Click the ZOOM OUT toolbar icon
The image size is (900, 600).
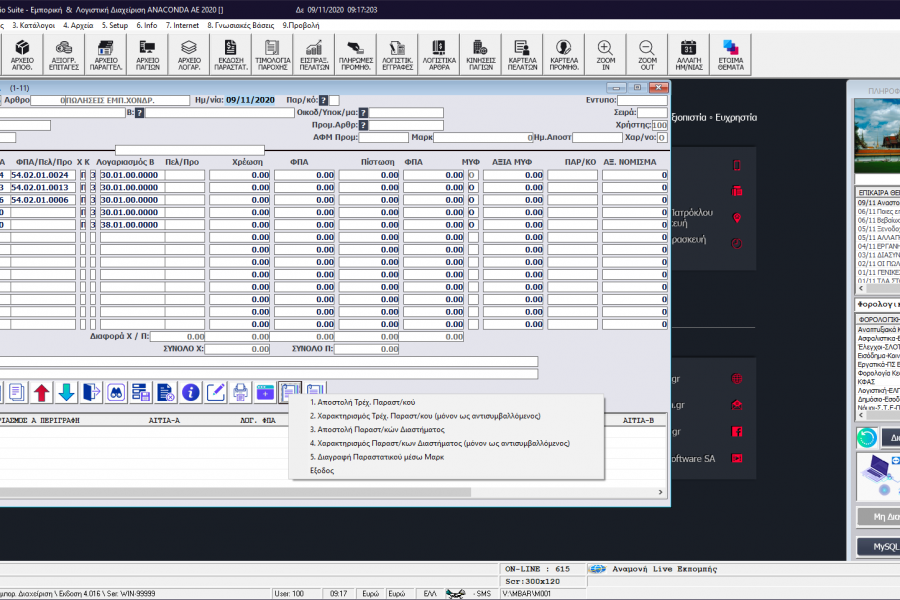pyautogui.click(x=647, y=55)
